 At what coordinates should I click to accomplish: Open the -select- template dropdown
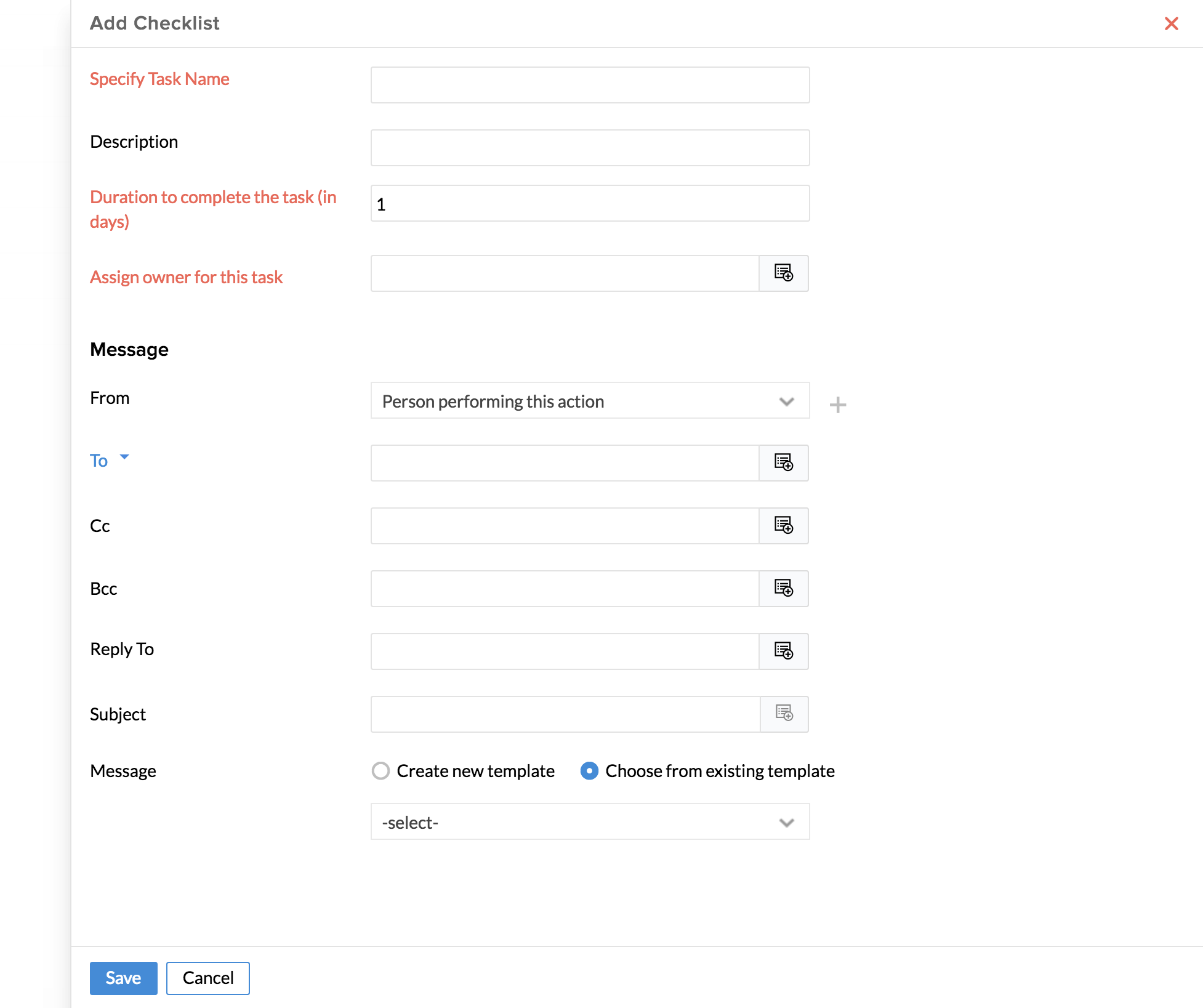[x=589, y=822]
